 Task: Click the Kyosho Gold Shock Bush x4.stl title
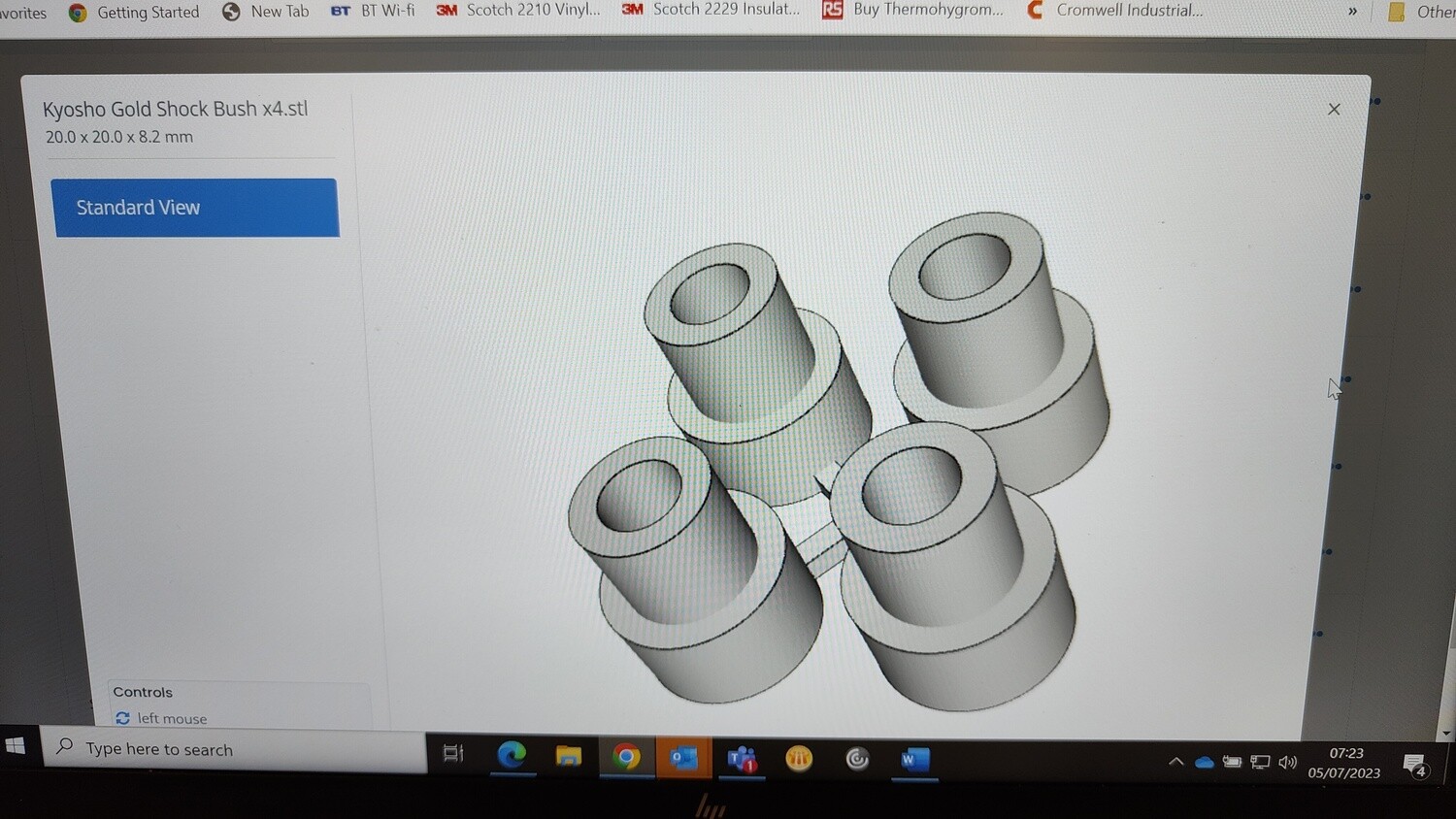pyautogui.click(x=175, y=109)
